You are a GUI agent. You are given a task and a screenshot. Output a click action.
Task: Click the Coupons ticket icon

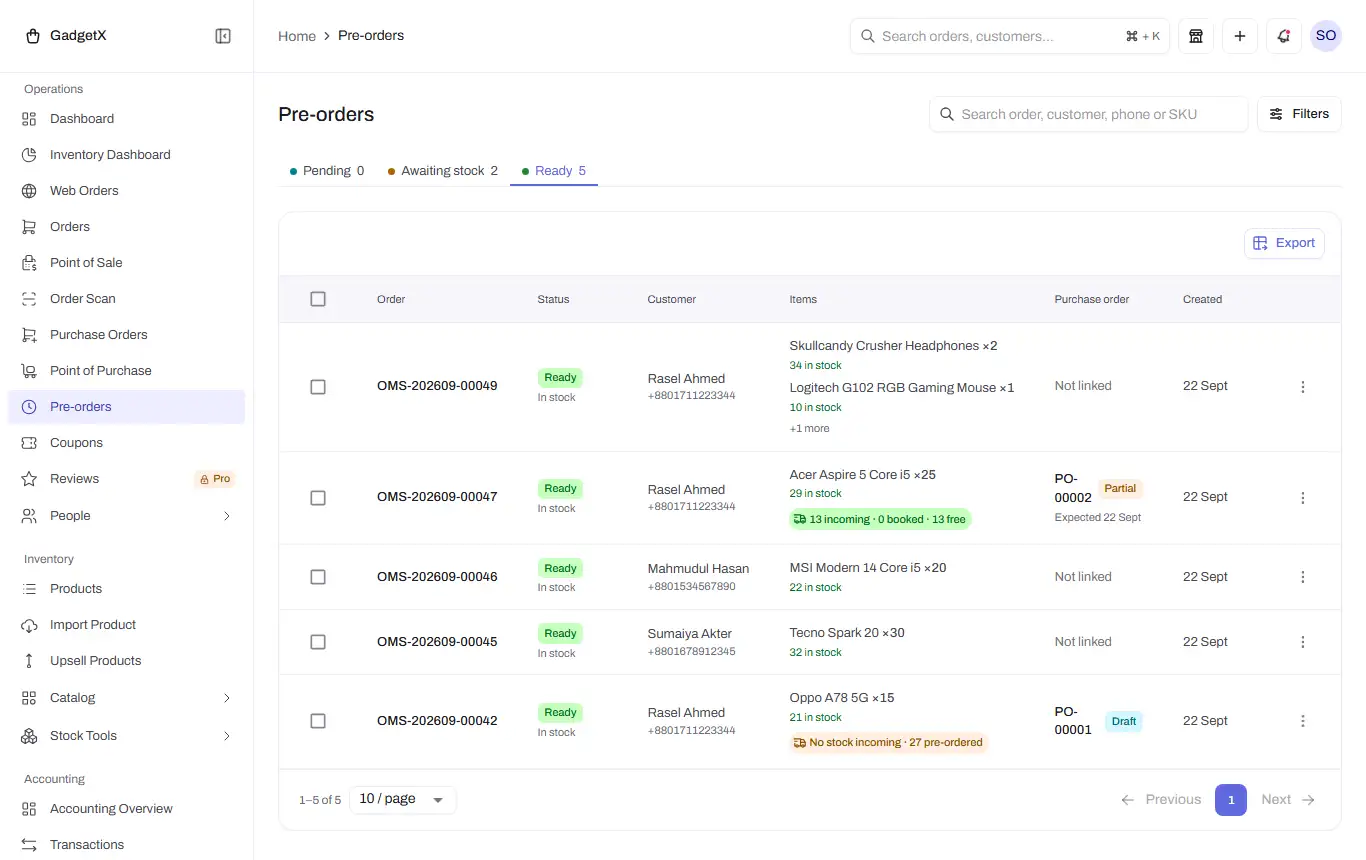tap(30, 443)
